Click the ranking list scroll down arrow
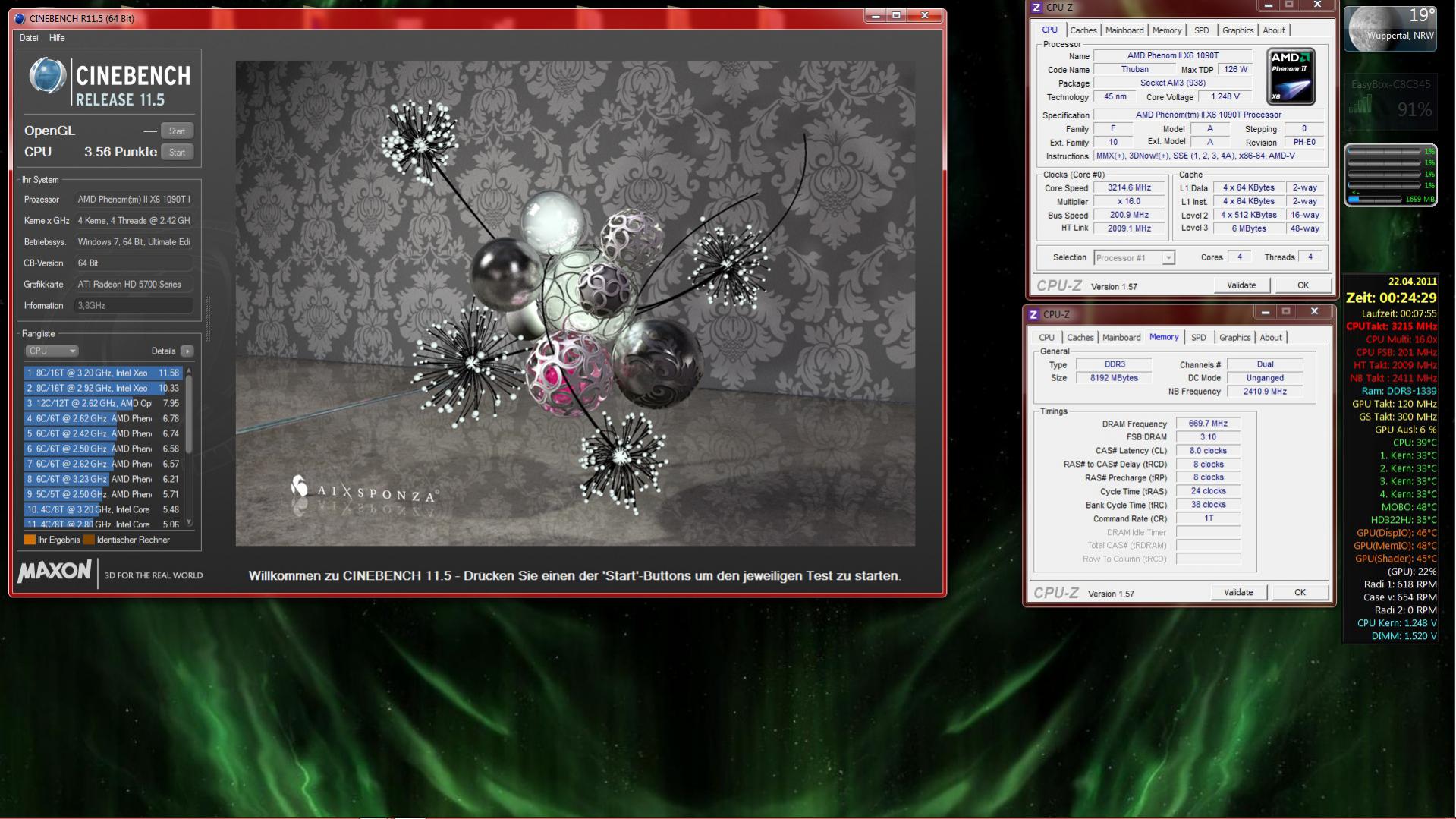The image size is (1456, 819). pos(189,523)
